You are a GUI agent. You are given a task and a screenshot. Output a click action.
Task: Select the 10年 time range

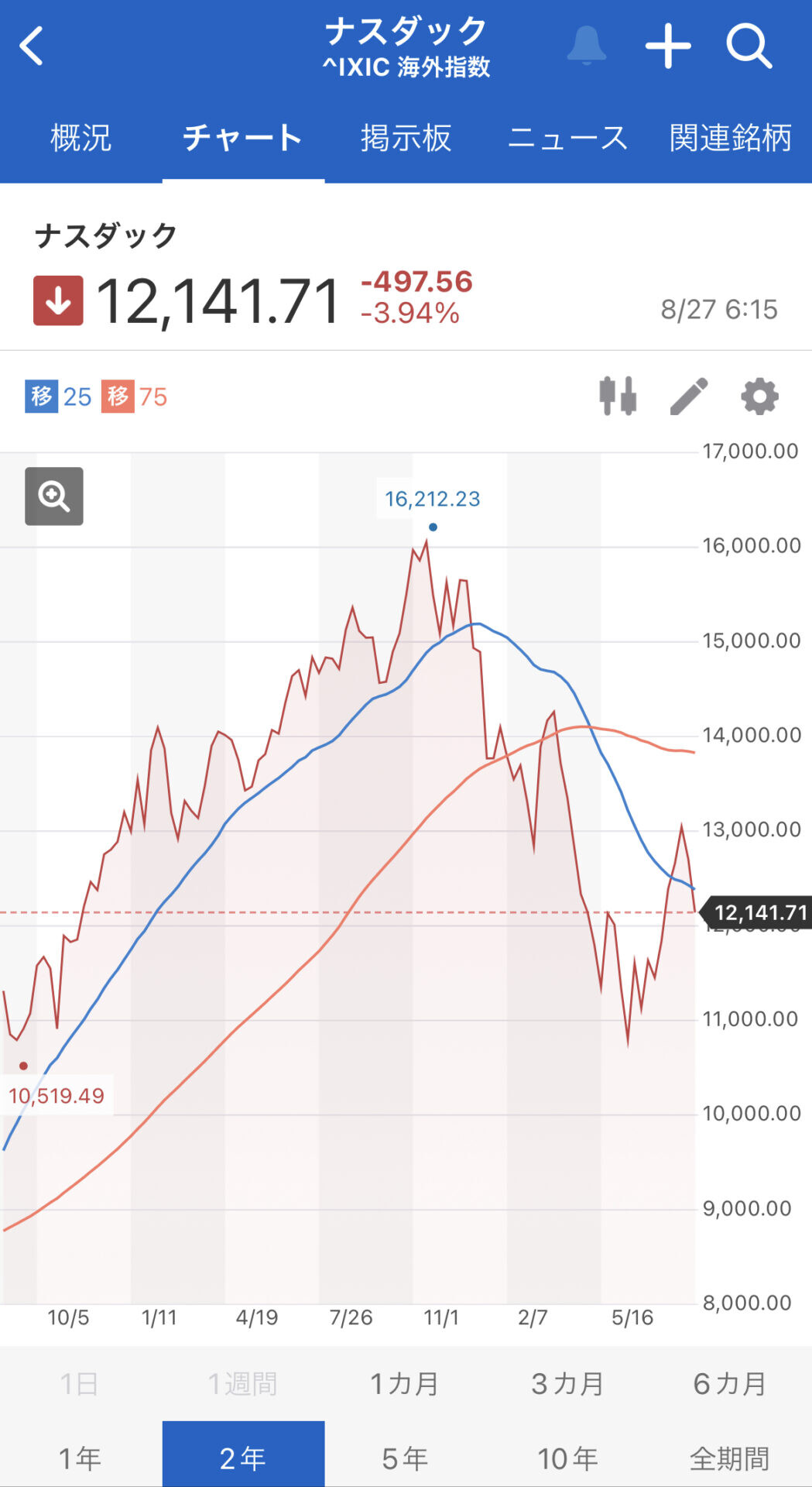click(568, 1458)
